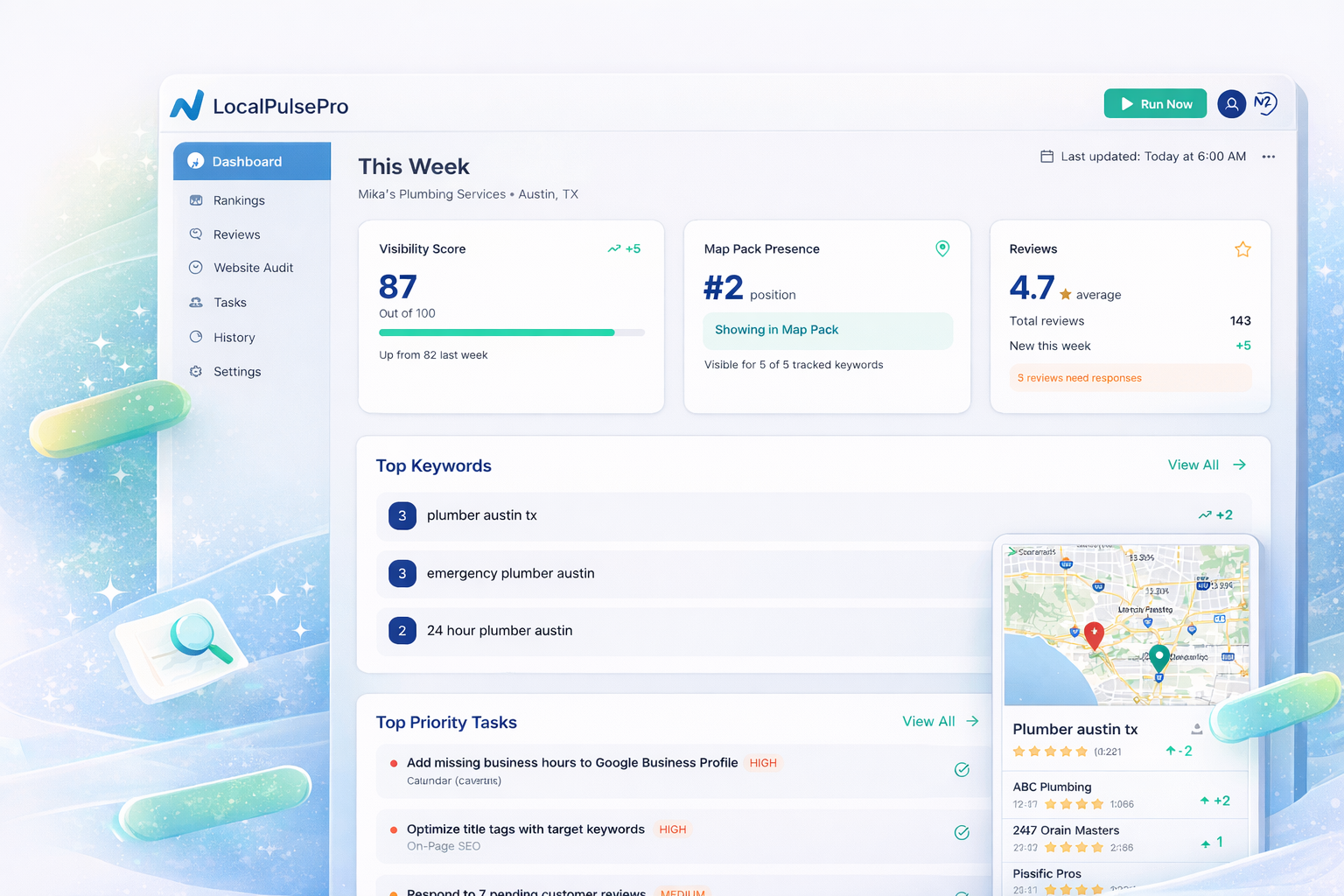Click the Tasks sidebar icon
This screenshot has height=896, width=1344.
(x=195, y=302)
